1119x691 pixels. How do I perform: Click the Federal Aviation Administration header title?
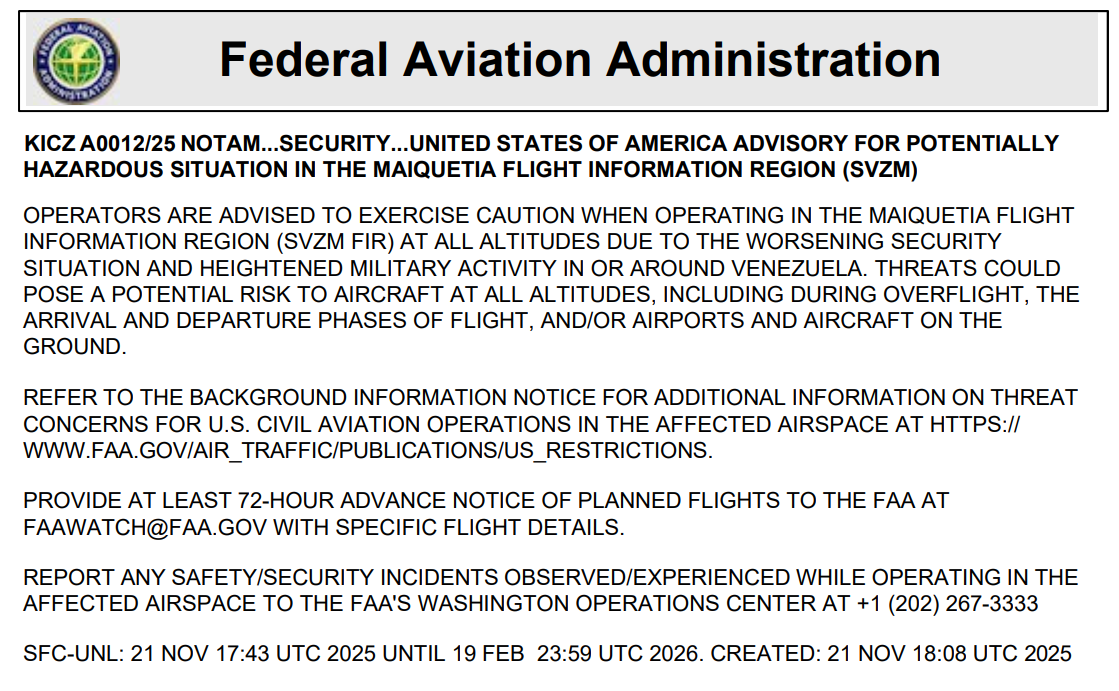point(579,59)
